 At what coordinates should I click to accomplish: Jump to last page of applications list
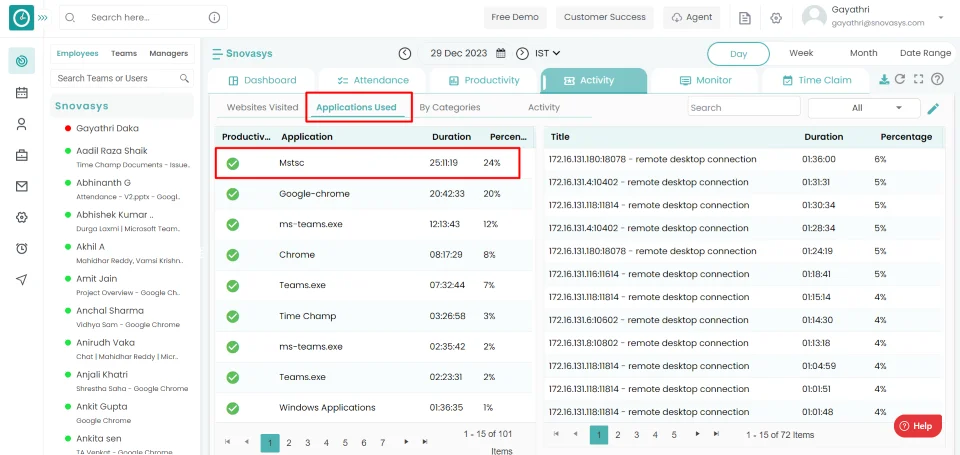(424, 442)
